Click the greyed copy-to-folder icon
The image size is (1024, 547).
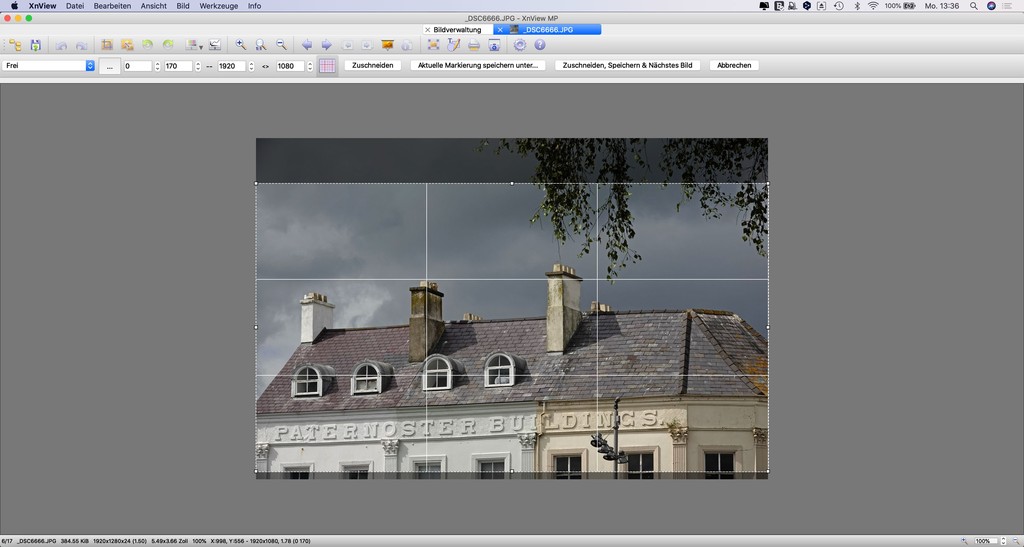[408, 45]
